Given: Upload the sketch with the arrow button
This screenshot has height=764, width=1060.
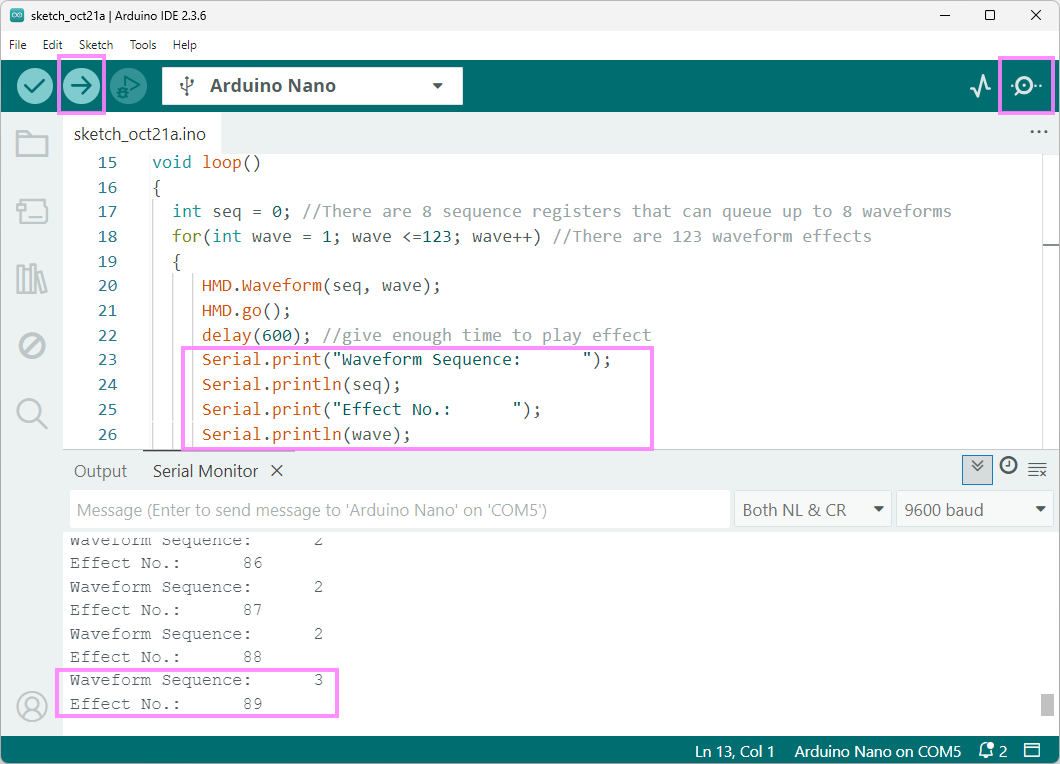Looking at the screenshot, I should click(x=82, y=86).
